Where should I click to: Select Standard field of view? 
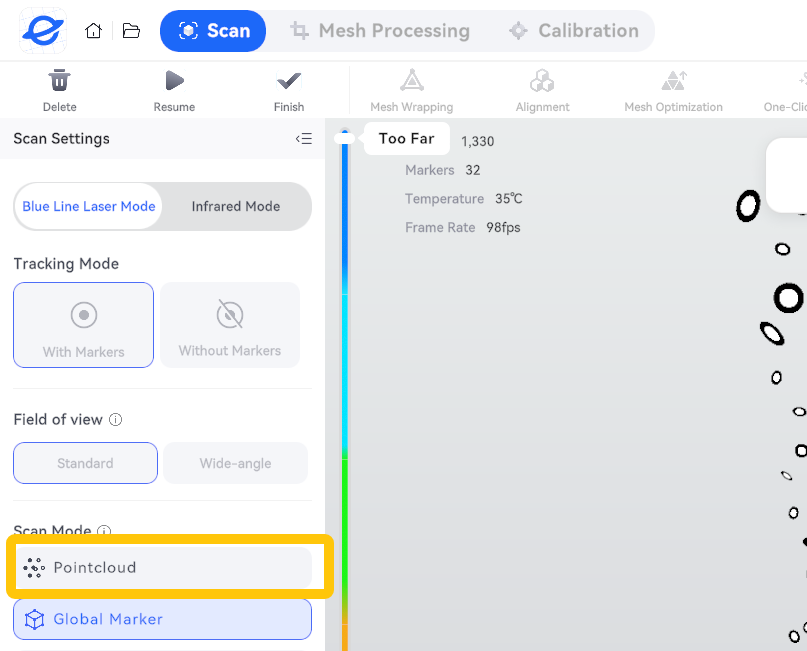pyautogui.click(x=85, y=463)
